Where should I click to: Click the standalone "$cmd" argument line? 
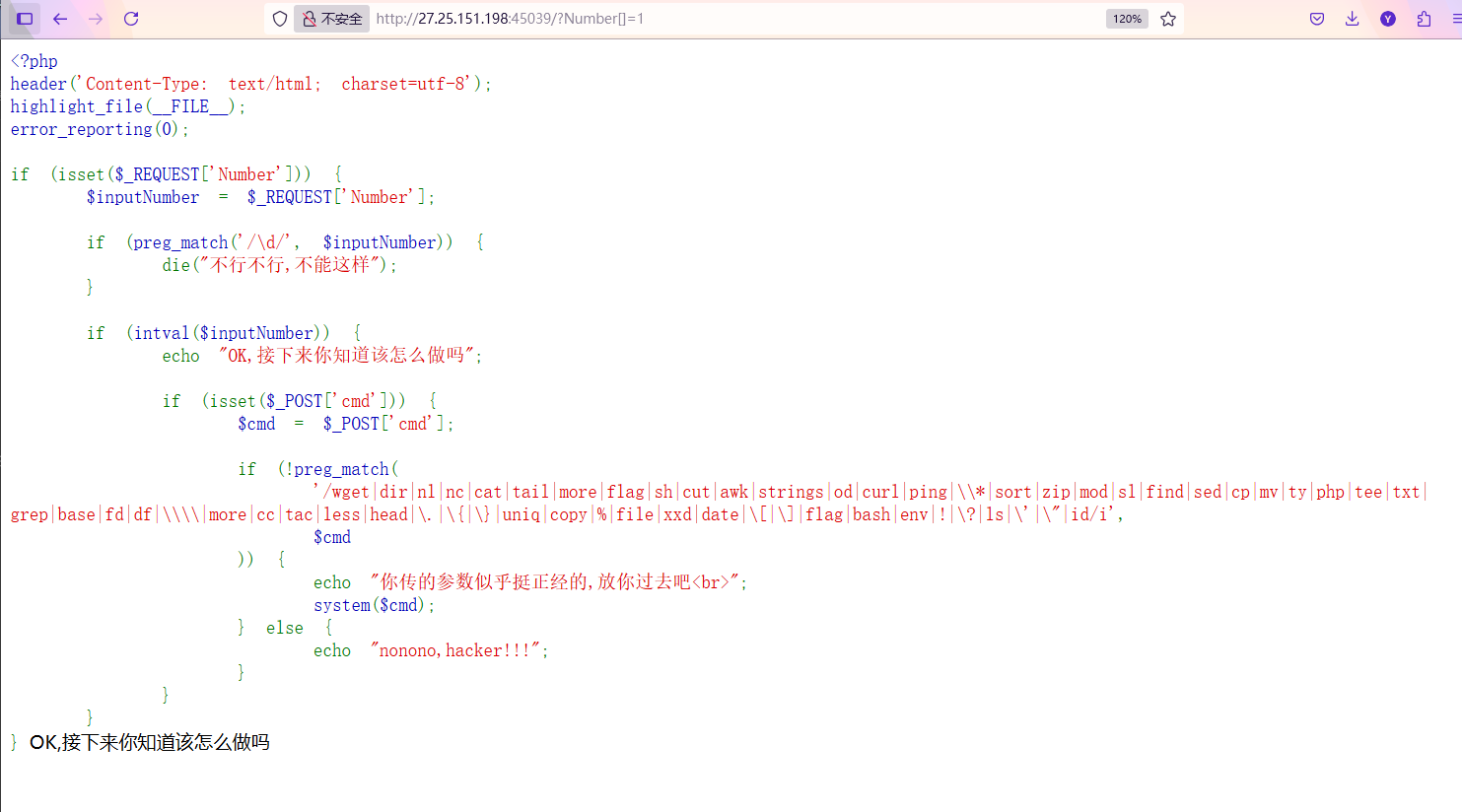[x=332, y=537]
